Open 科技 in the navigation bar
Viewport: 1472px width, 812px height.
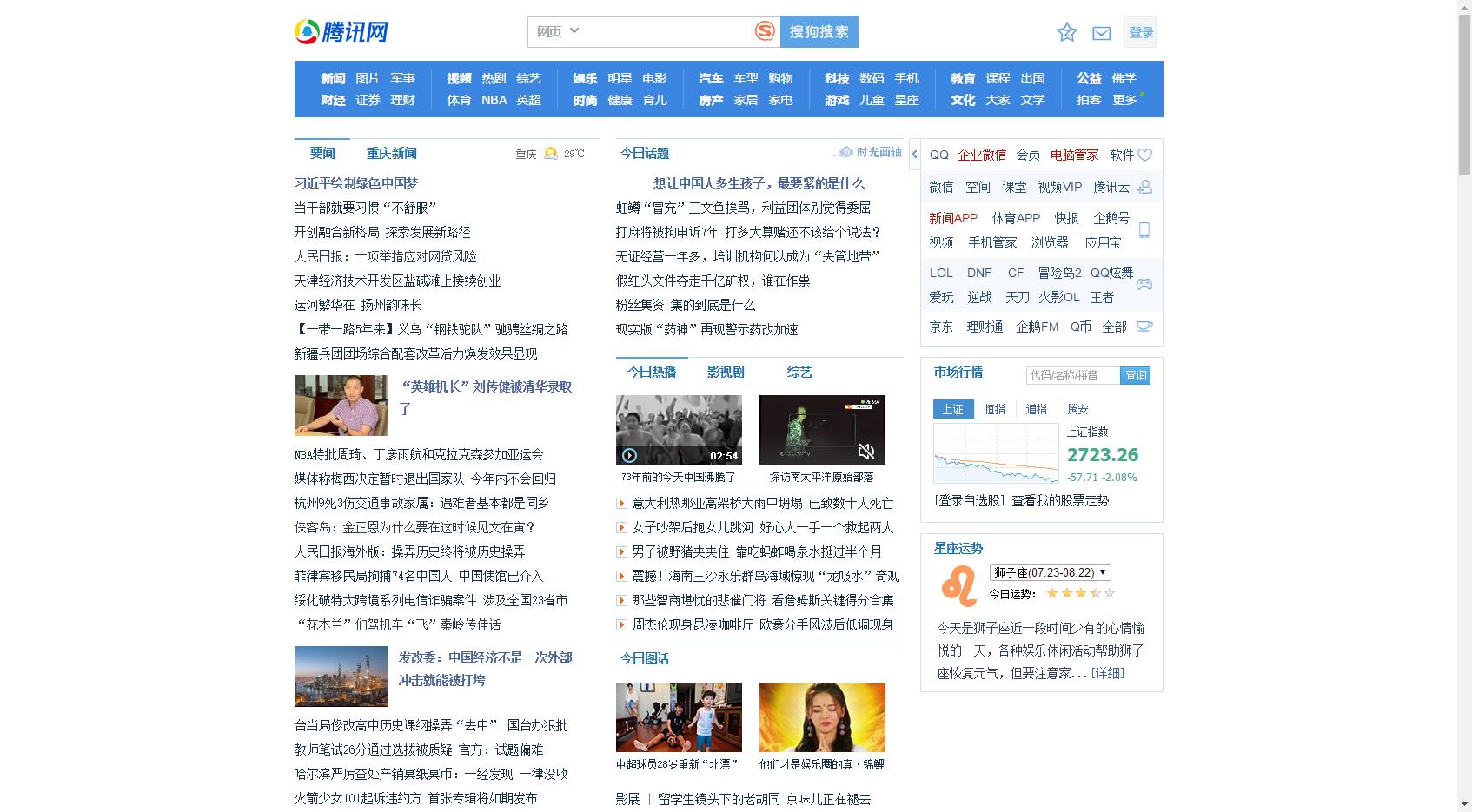(837, 78)
